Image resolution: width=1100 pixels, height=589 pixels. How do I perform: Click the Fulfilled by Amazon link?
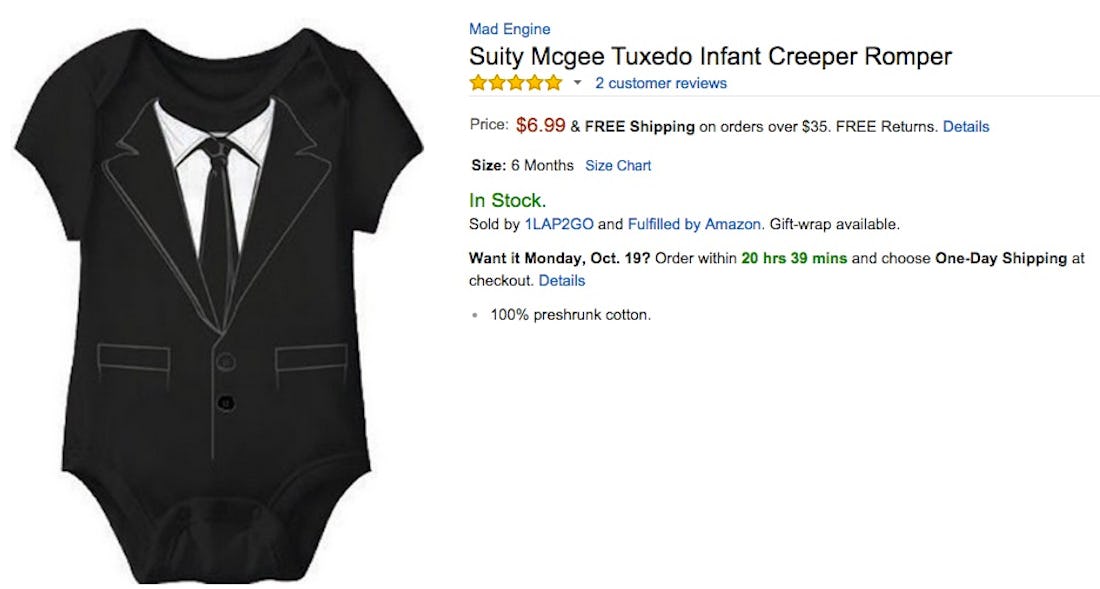pos(695,224)
